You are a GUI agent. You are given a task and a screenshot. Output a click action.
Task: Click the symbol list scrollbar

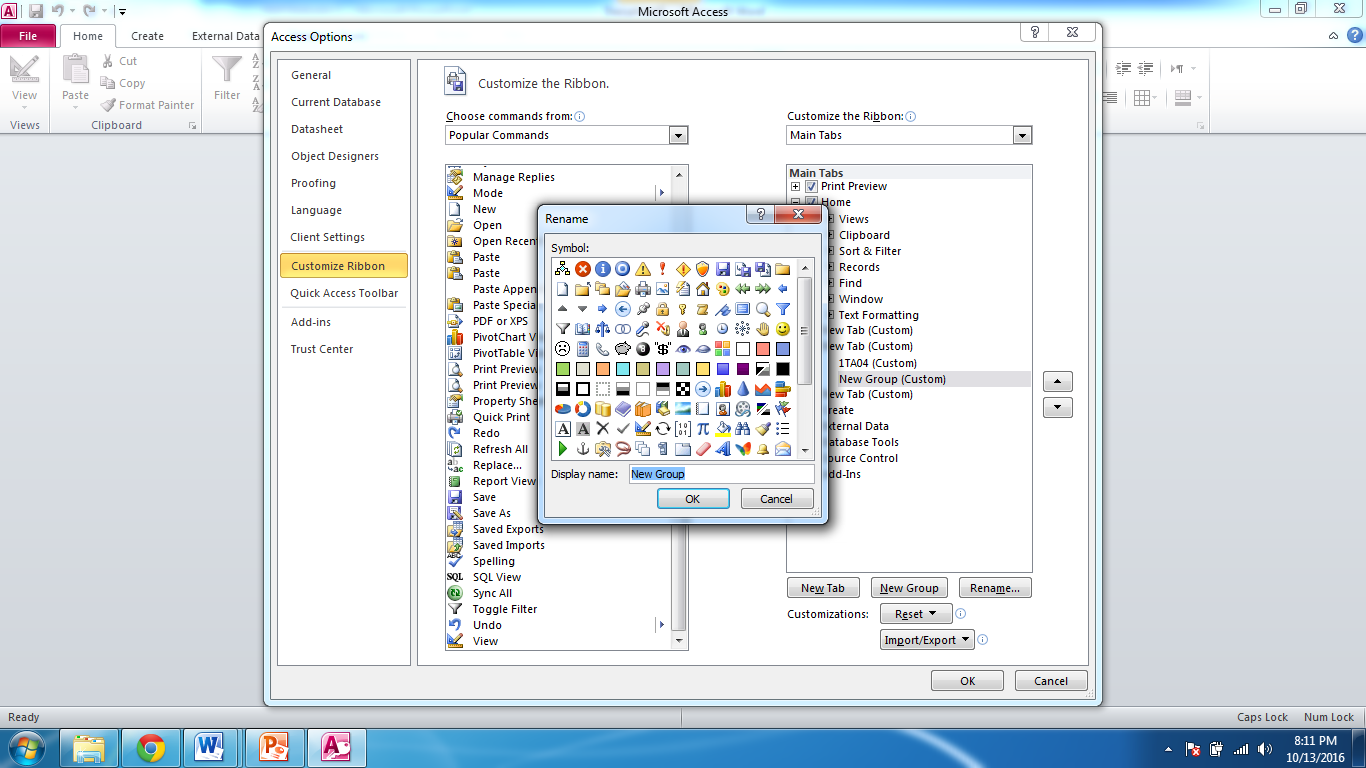click(x=806, y=359)
